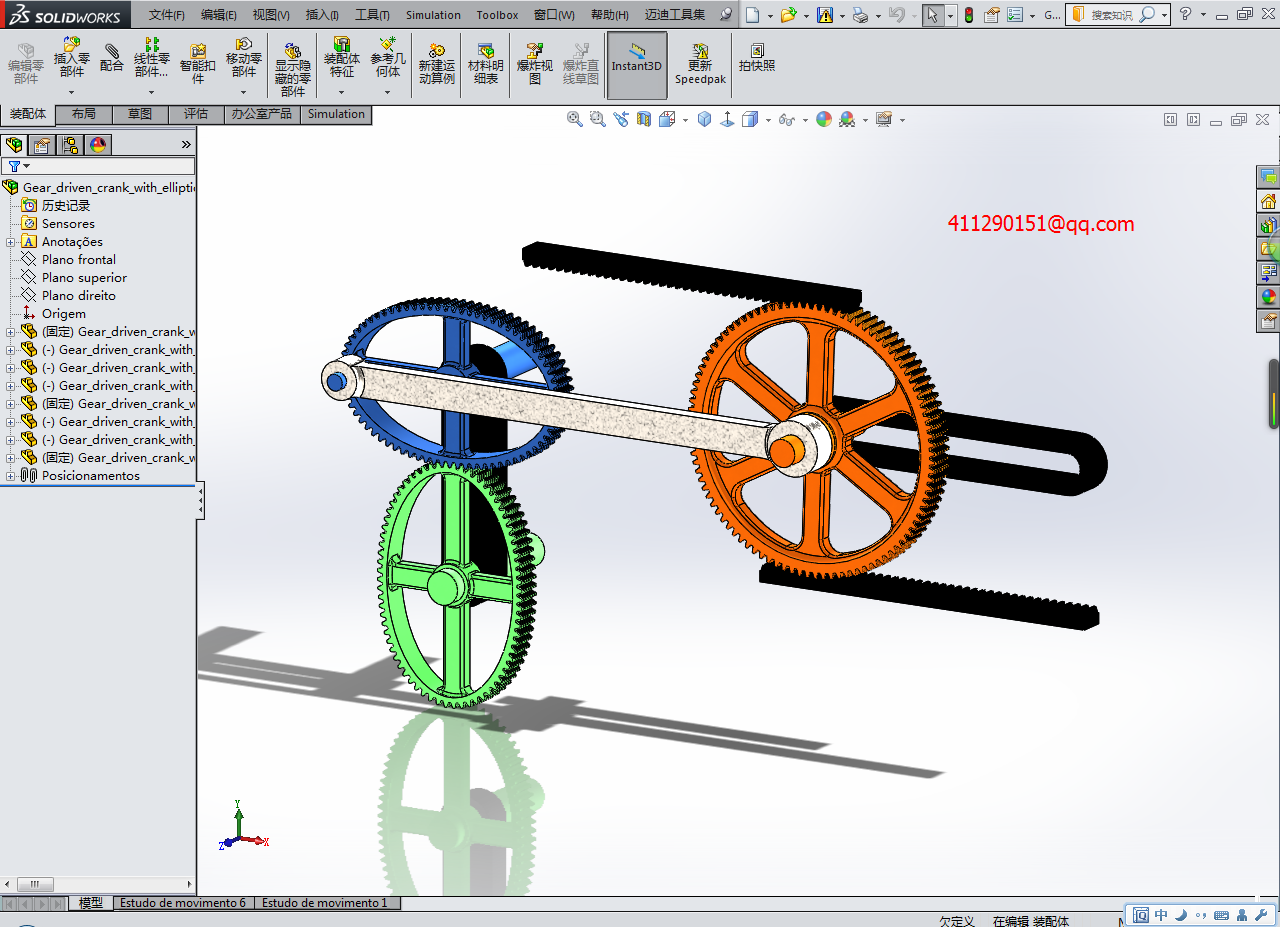This screenshot has height=927, width=1280.
Task: Open the View Palette task pane tab
Action: [1268, 272]
